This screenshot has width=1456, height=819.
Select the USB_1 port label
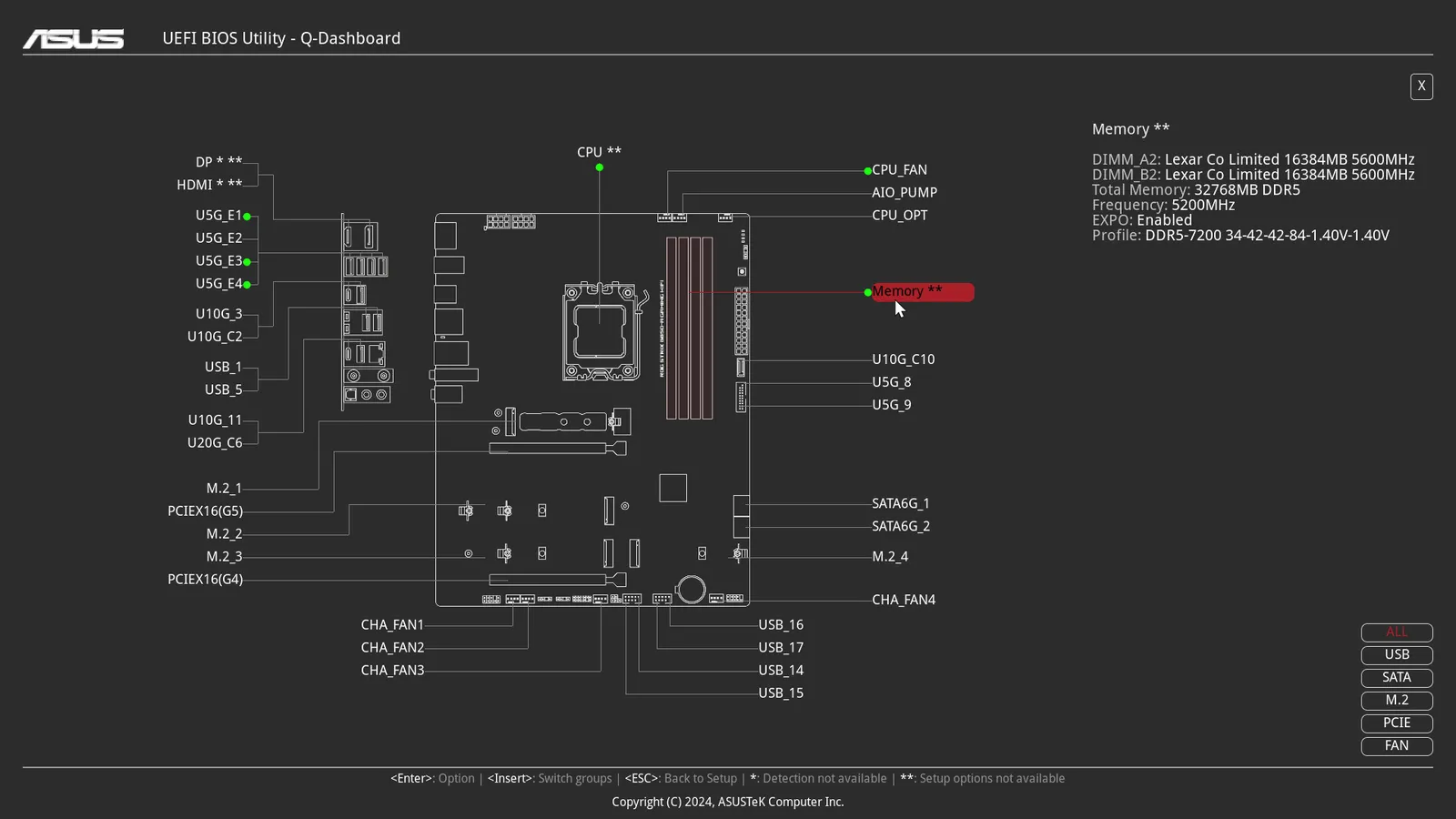[x=224, y=367]
